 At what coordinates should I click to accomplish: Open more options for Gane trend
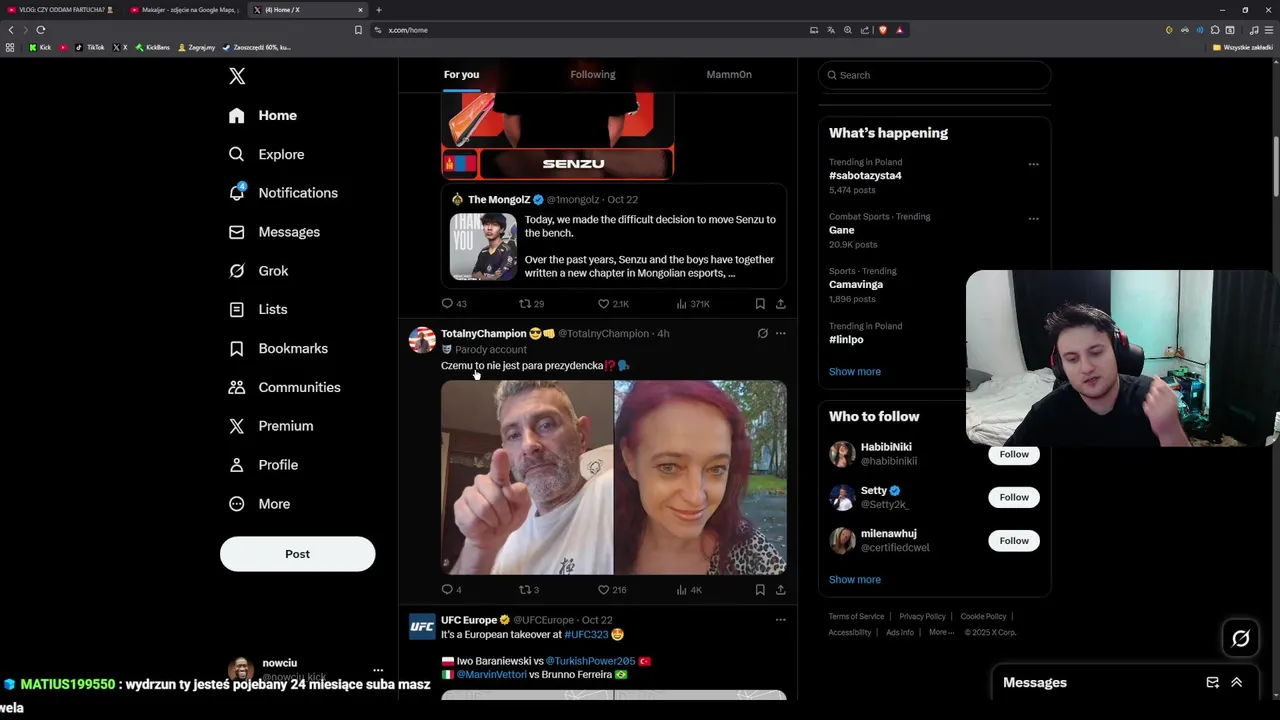point(1033,219)
